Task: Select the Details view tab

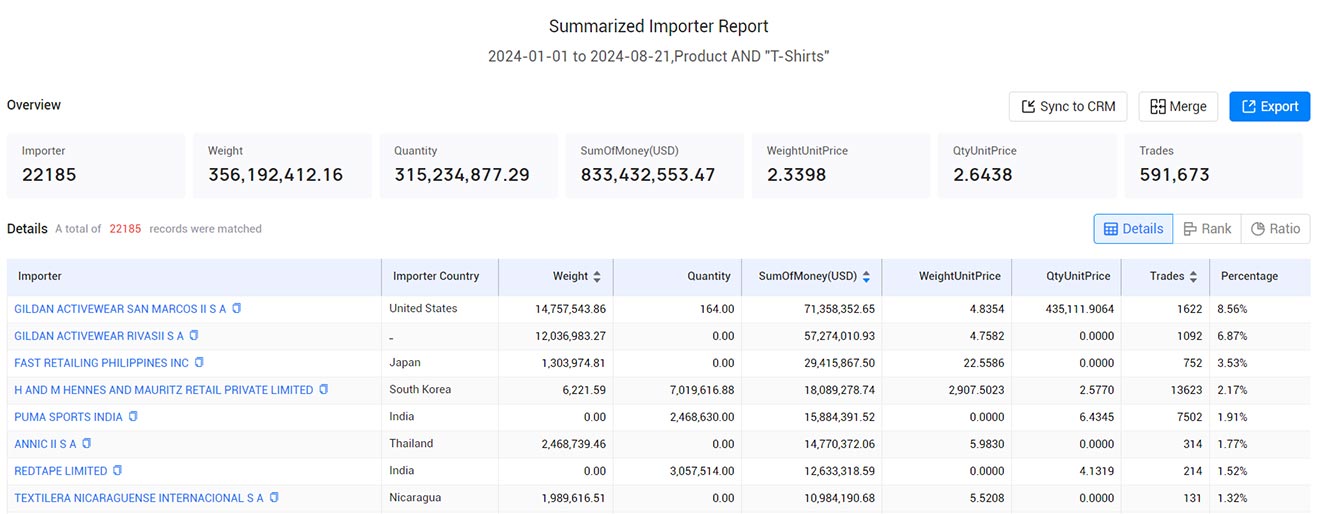Action: [1133, 229]
